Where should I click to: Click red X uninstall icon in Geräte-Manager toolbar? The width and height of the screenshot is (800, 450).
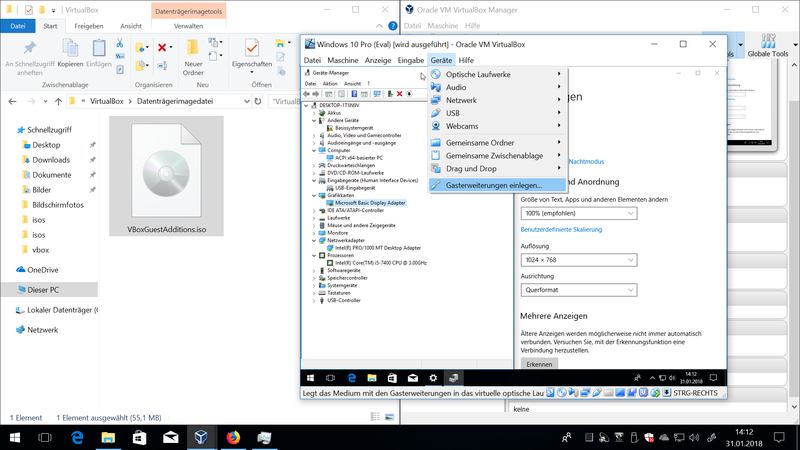399,94
